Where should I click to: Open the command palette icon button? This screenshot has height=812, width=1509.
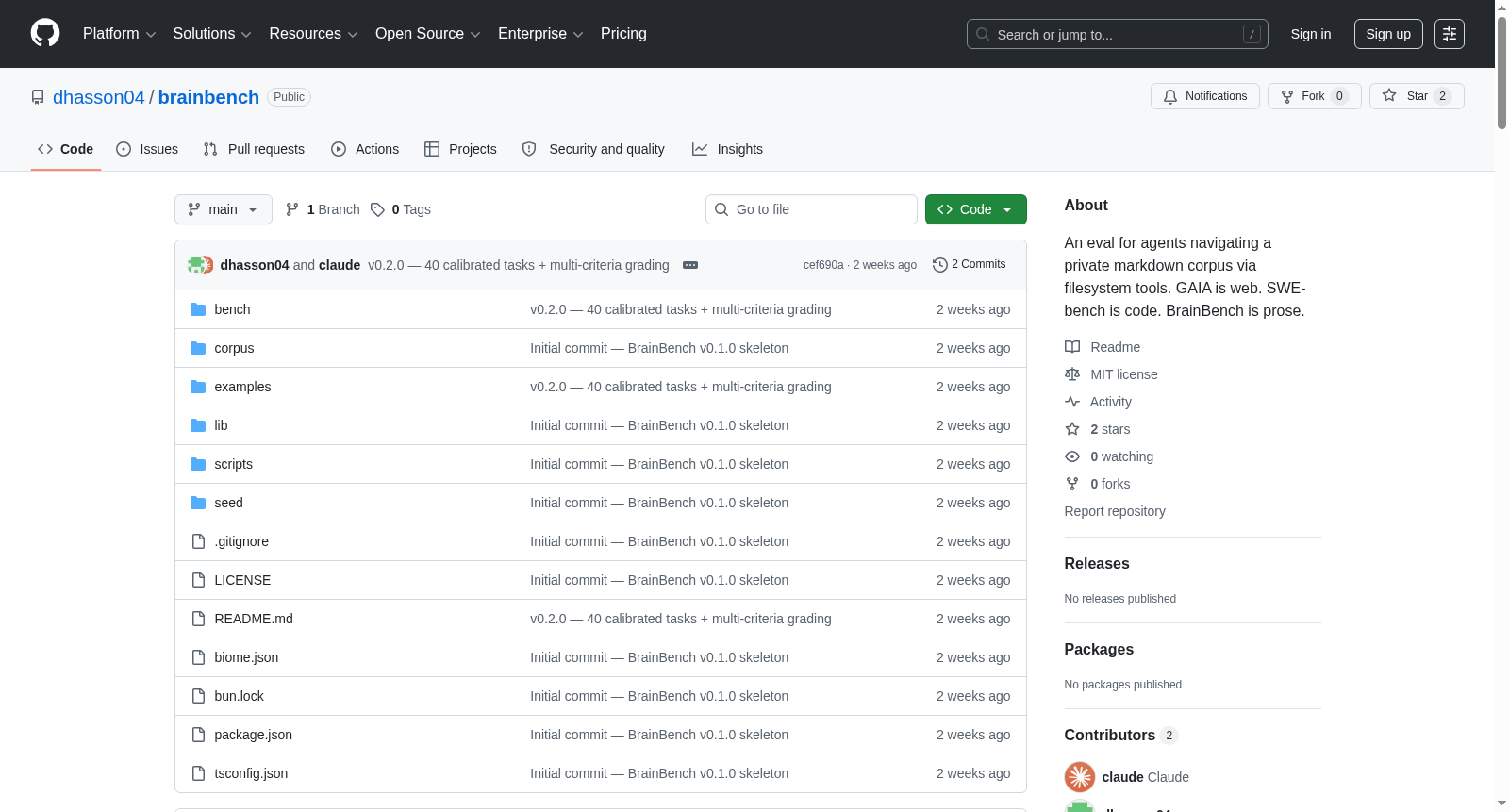point(1450,34)
